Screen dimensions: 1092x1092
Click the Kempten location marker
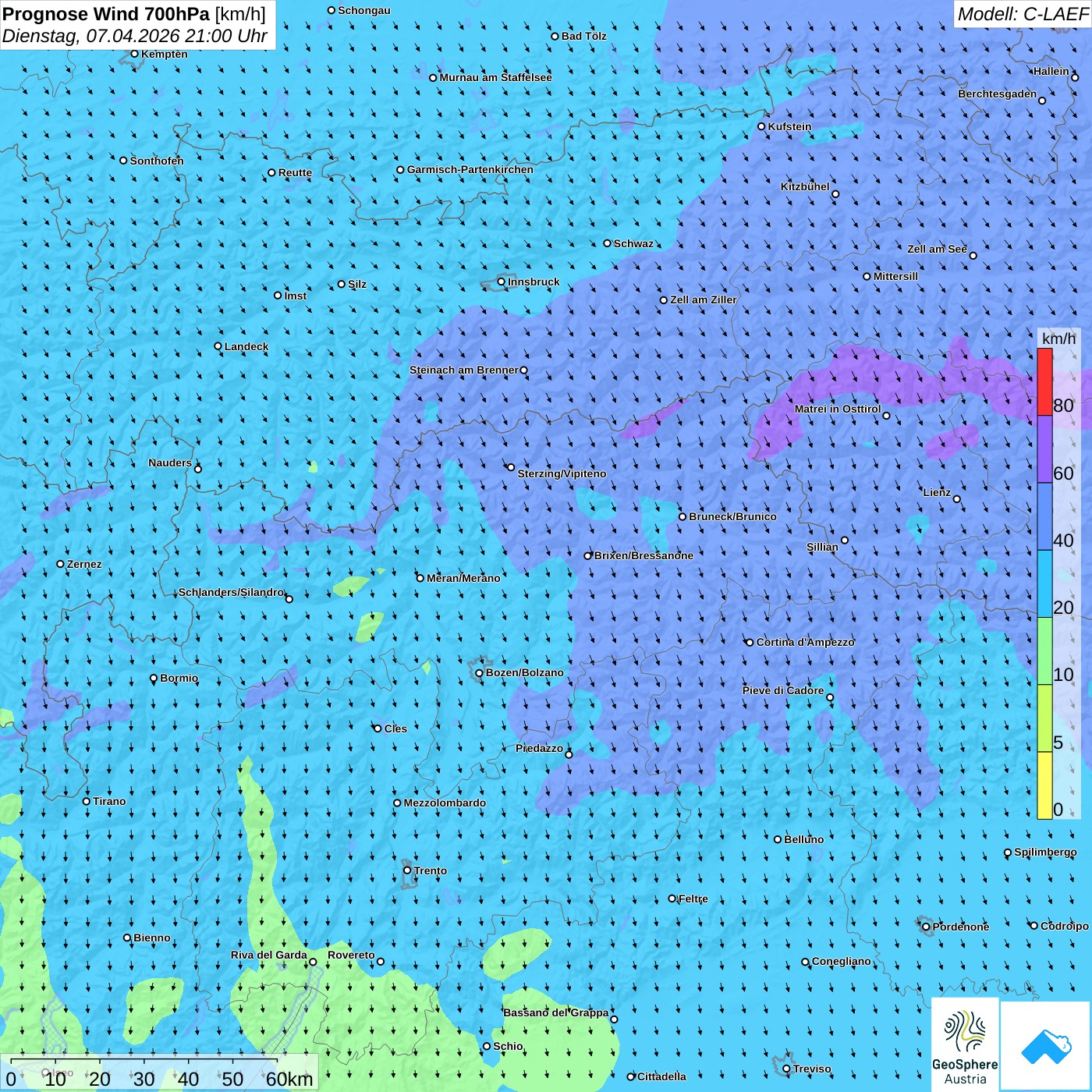[x=134, y=55]
